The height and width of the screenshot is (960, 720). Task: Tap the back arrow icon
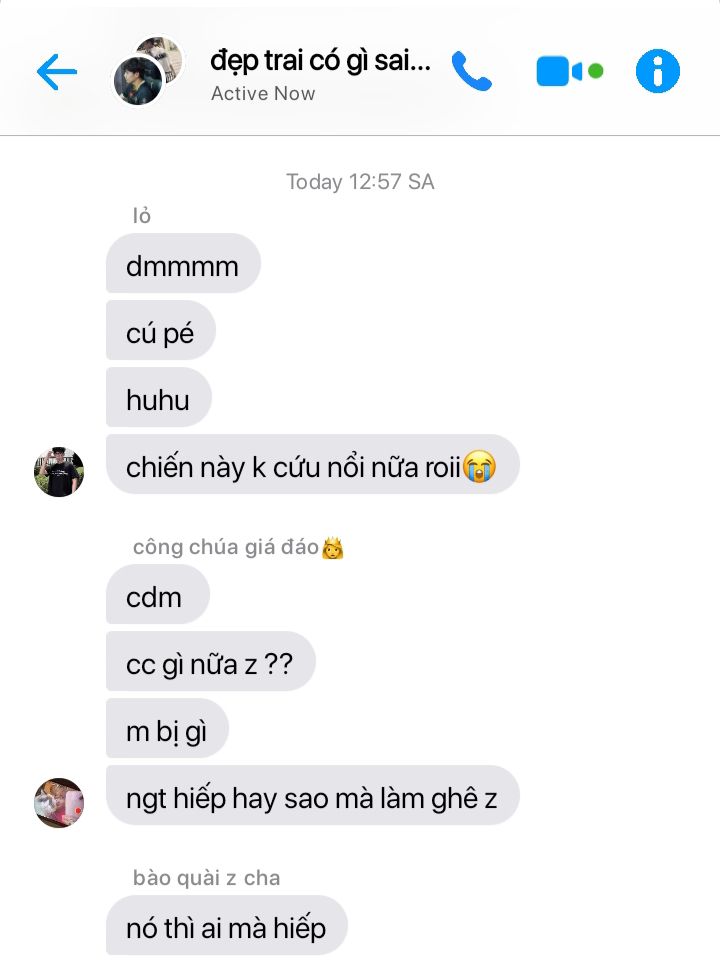point(57,72)
